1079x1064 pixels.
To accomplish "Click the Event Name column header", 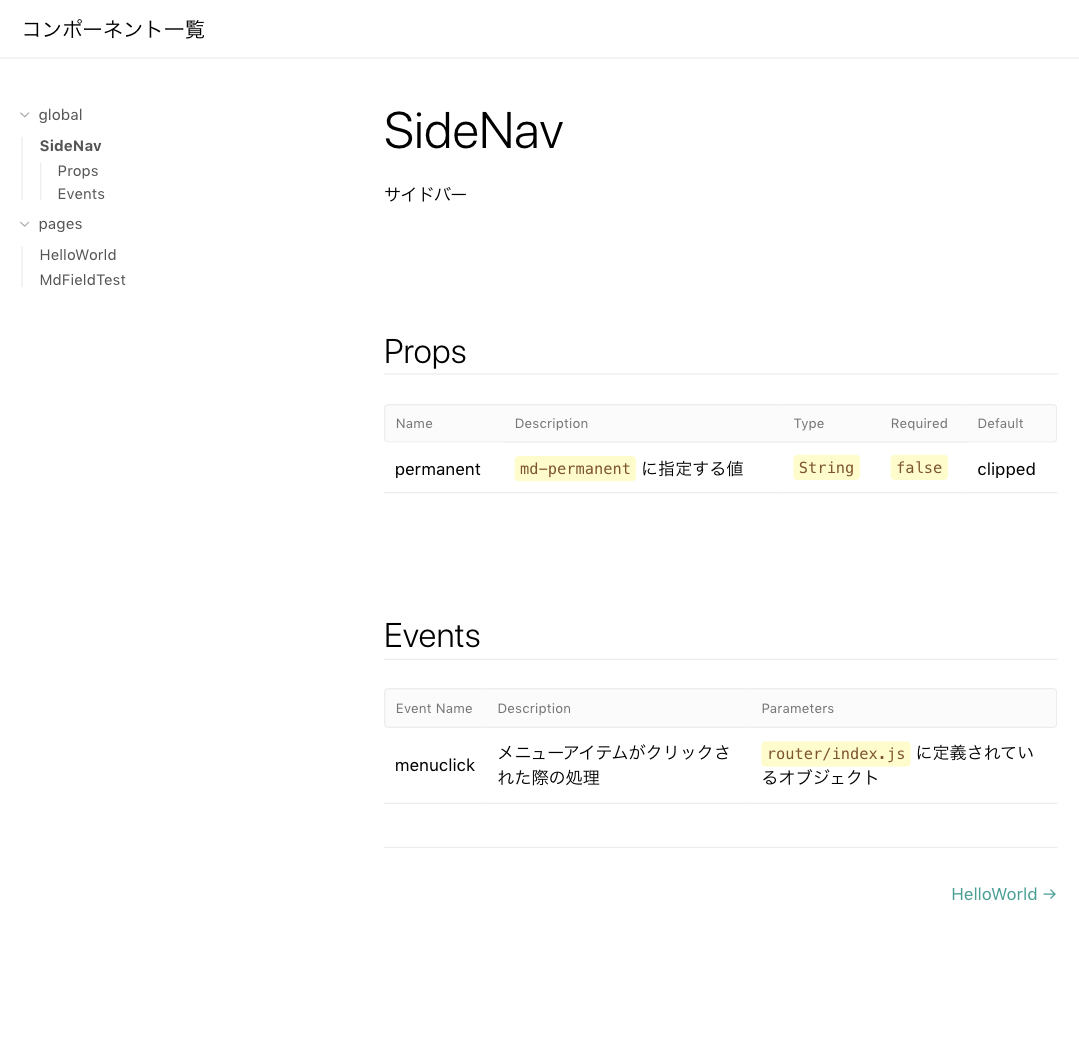I will point(434,708).
